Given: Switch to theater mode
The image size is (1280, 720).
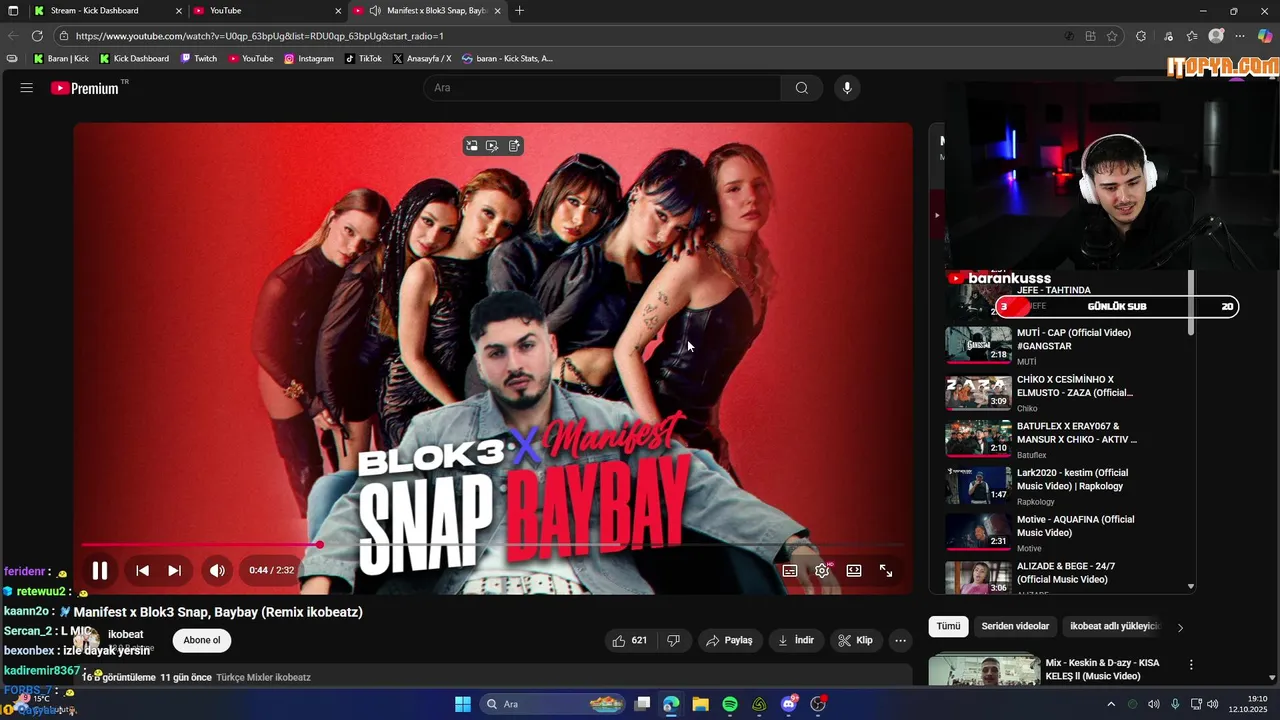Looking at the screenshot, I should coord(854,571).
